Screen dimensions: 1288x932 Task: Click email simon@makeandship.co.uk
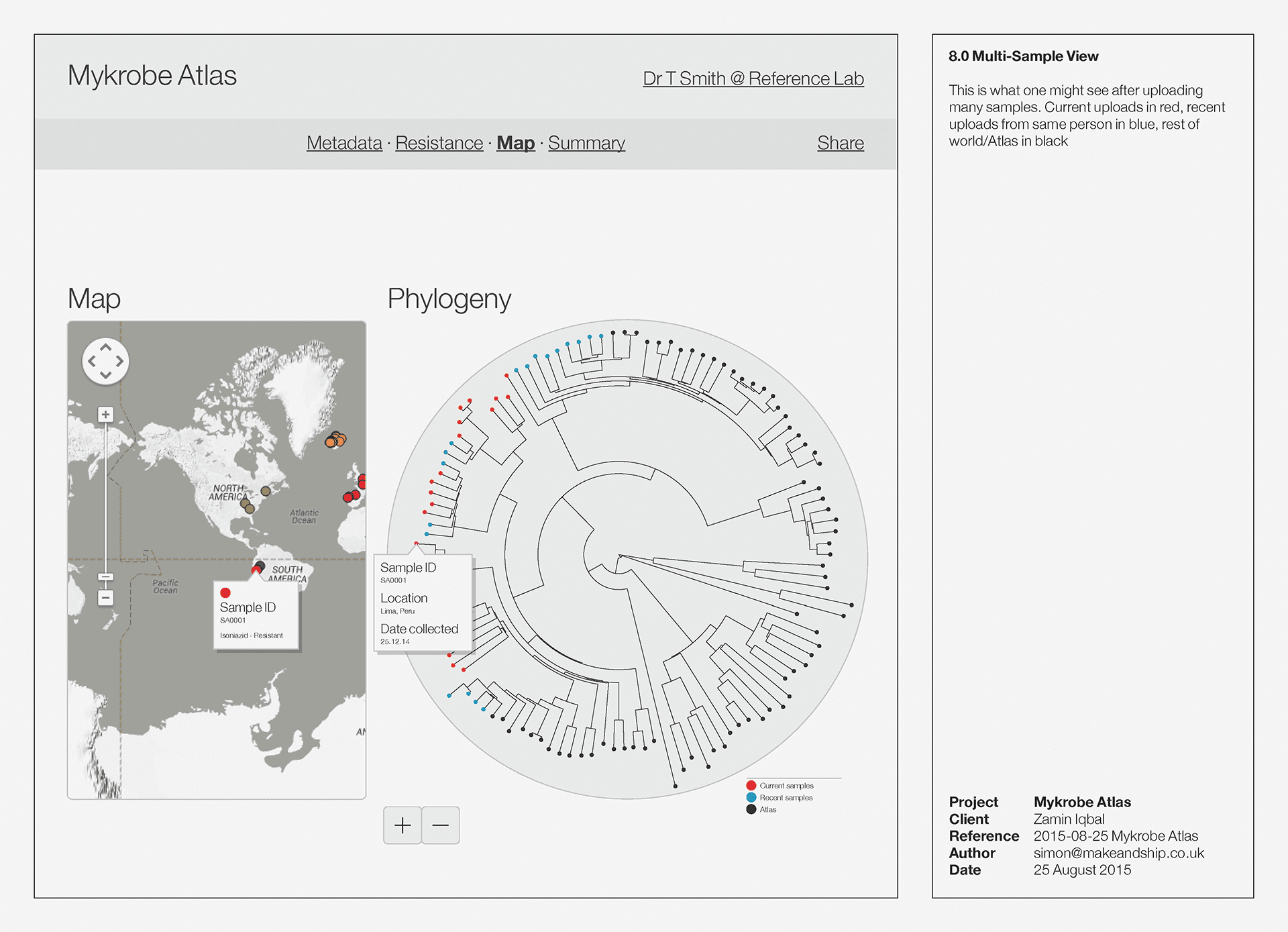click(1119, 853)
